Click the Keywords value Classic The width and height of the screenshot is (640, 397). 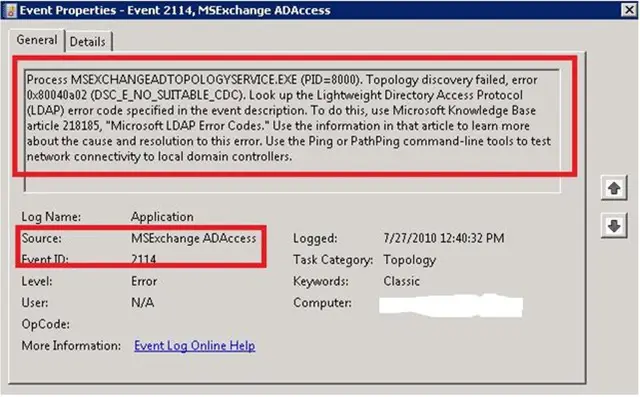click(x=401, y=281)
